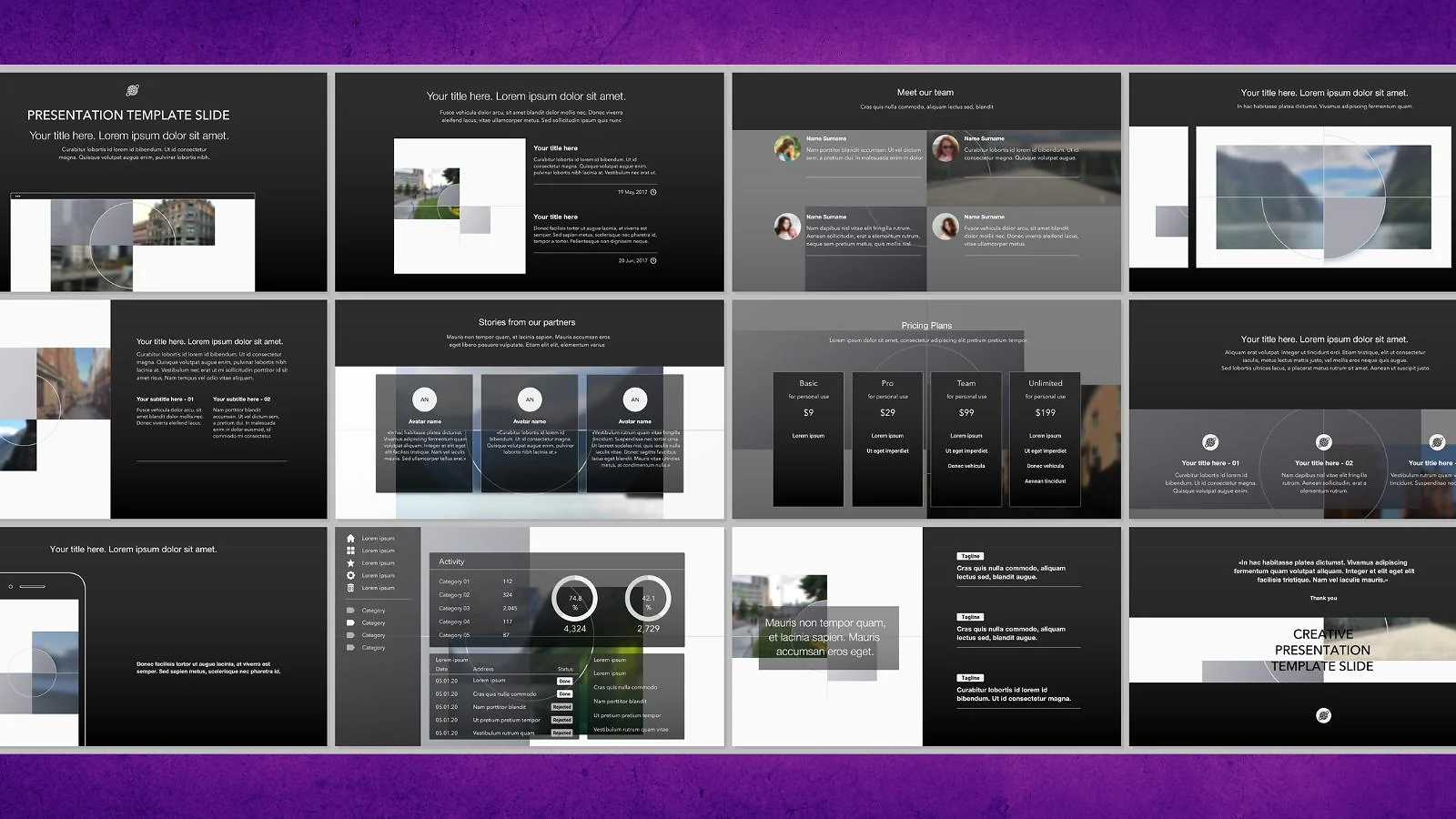Select the avatar beside 'Curabitur lobortis id lorem' team bio

[945, 147]
